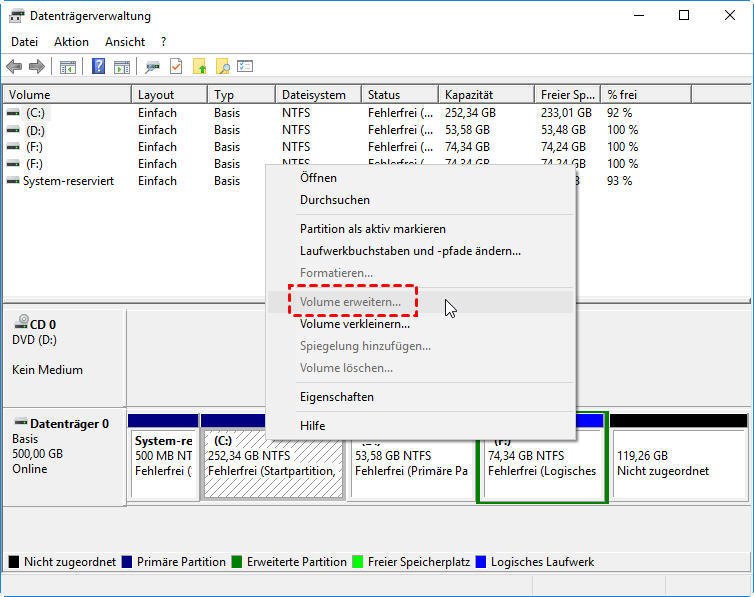This screenshot has width=754, height=597.
Task: Click the yellow folder with green arrow icon
Action: (200, 66)
